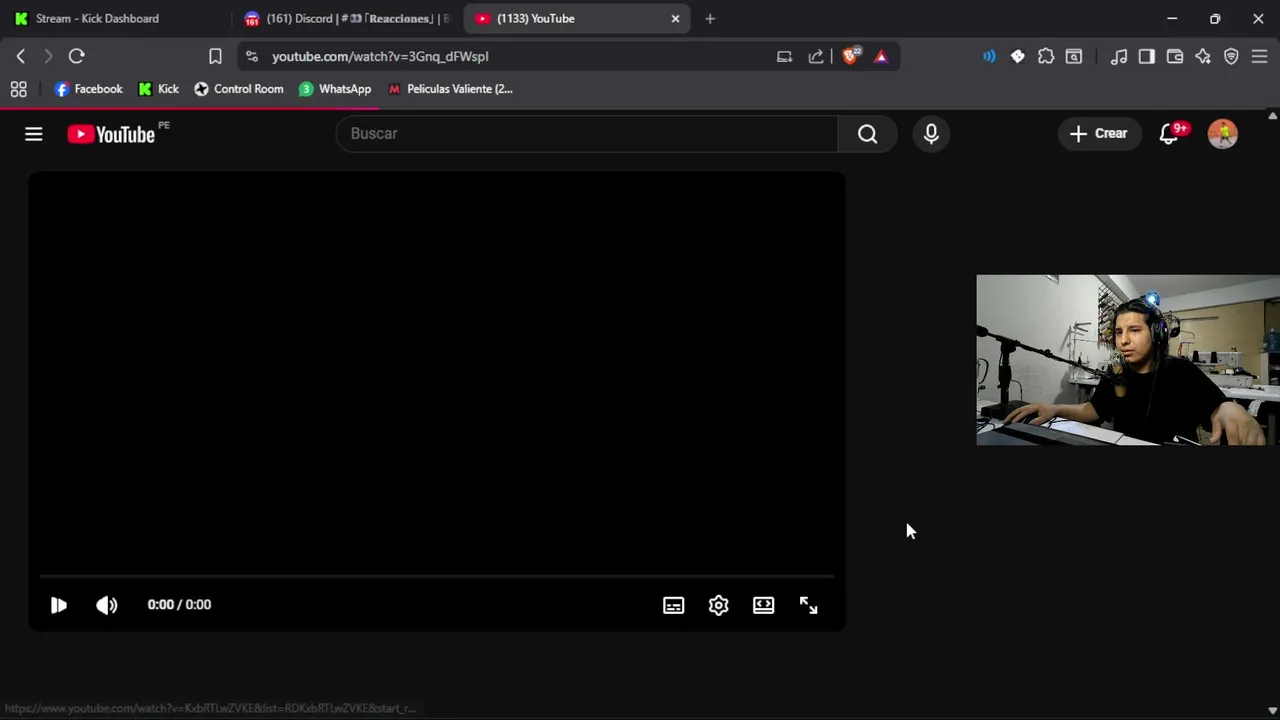
Task: Open the Brave Rewards triangle icon
Action: [881, 56]
